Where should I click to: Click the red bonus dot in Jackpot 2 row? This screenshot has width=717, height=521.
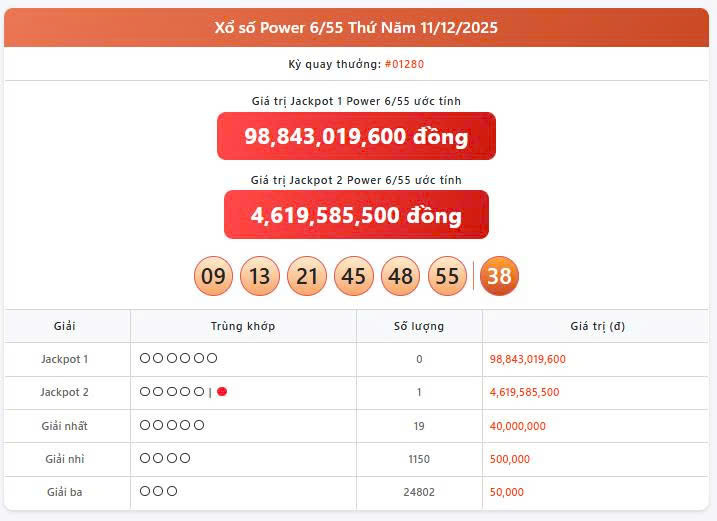coord(222,392)
